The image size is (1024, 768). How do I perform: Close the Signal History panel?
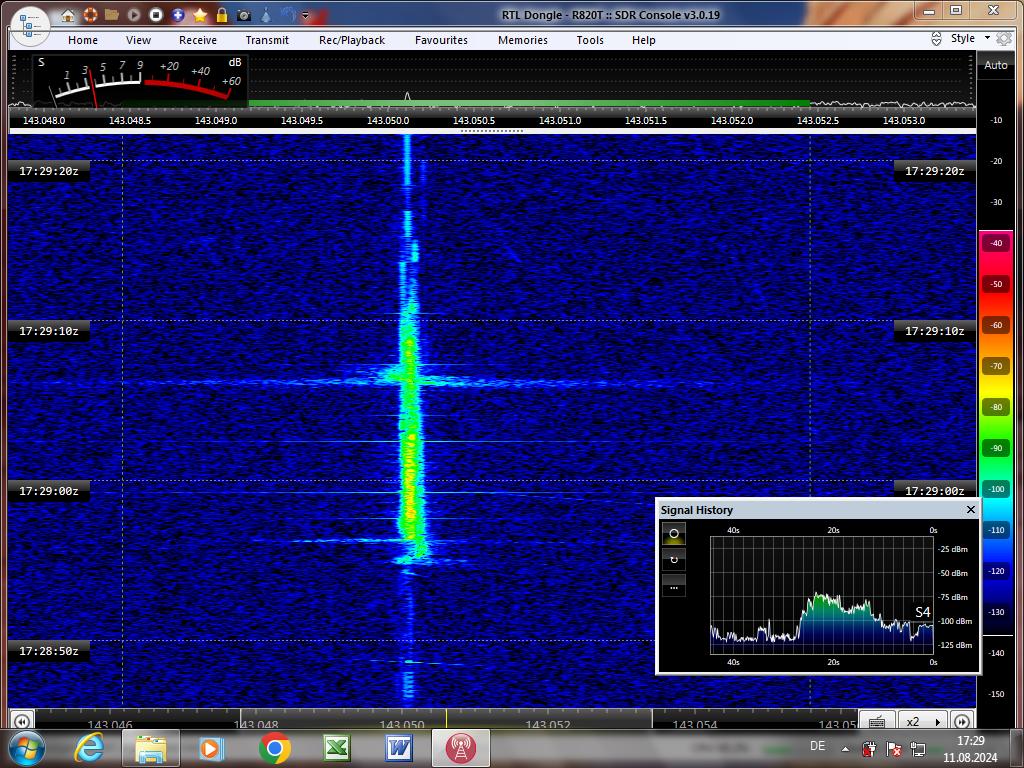point(970,509)
